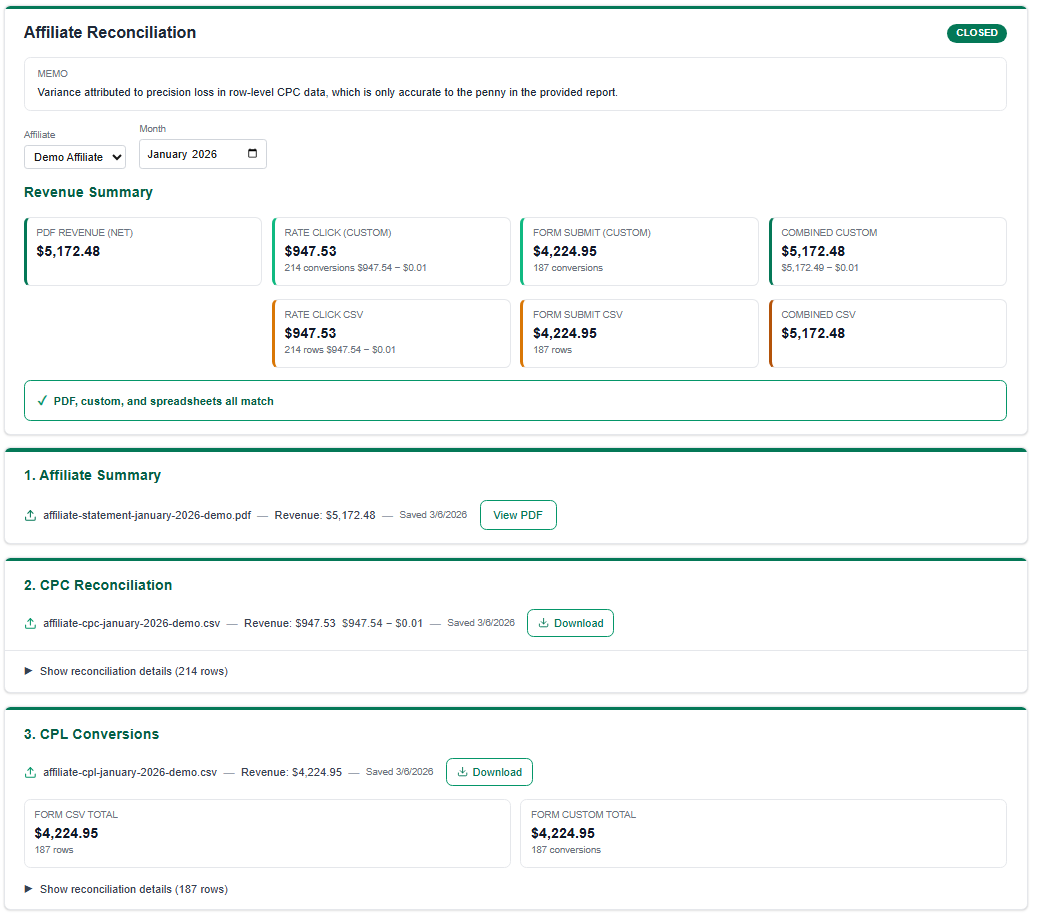Click upload icon beside CPL csv file
Viewport: 1037px width, 918px height.
tap(30, 773)
